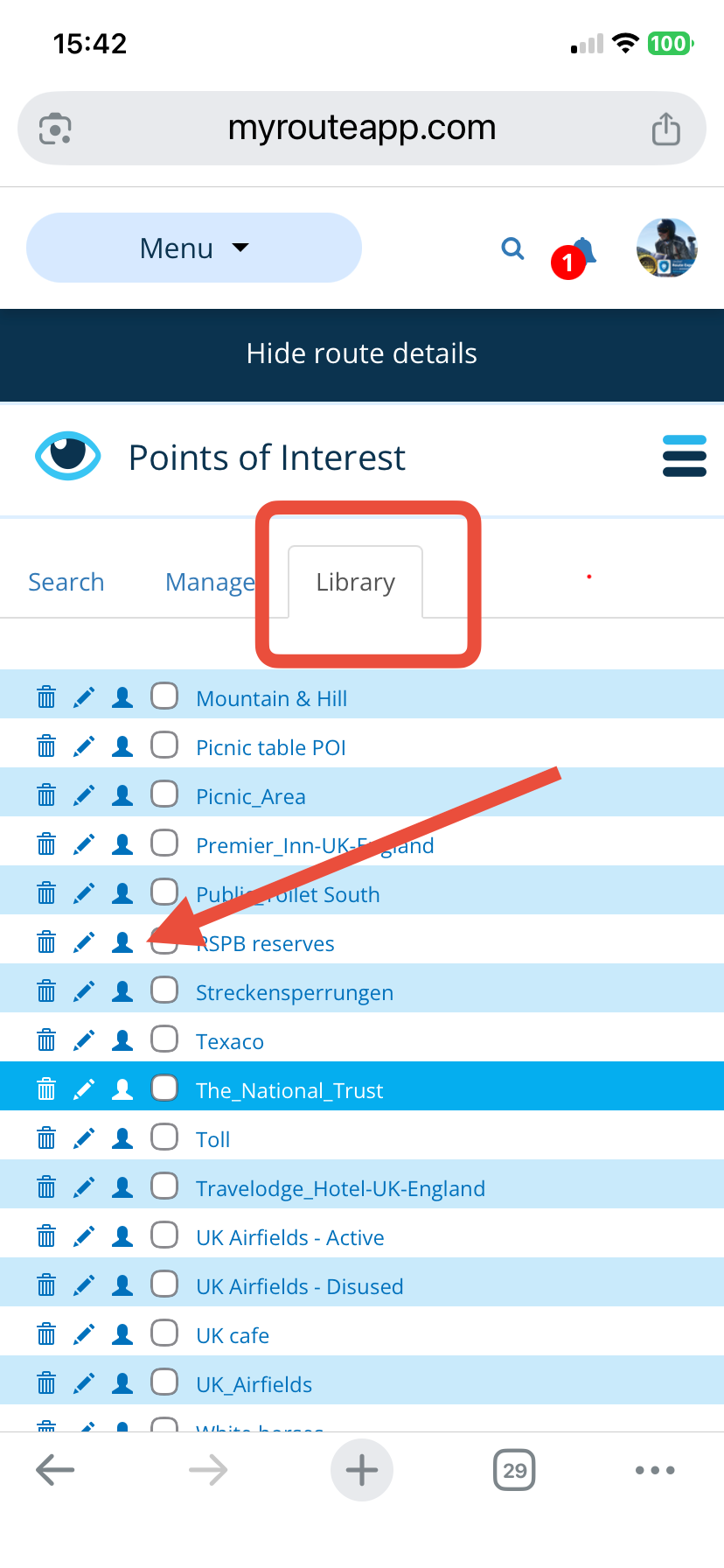Viewport: 724px width, 1568px height.
Task: Check the Streckensperrungen checkbox
Action: click(164, 990)
